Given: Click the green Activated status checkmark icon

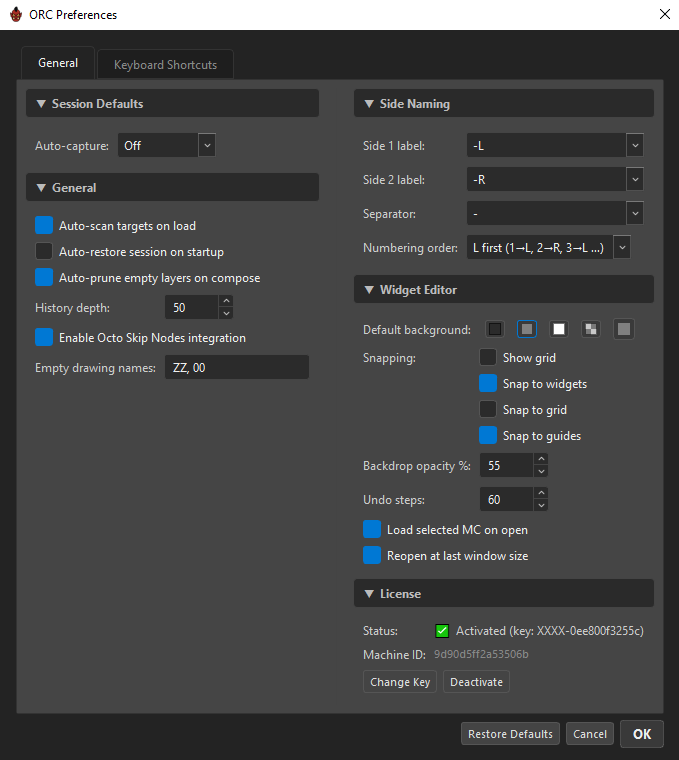Looking at the screenshot, I should tap(442, 631).
